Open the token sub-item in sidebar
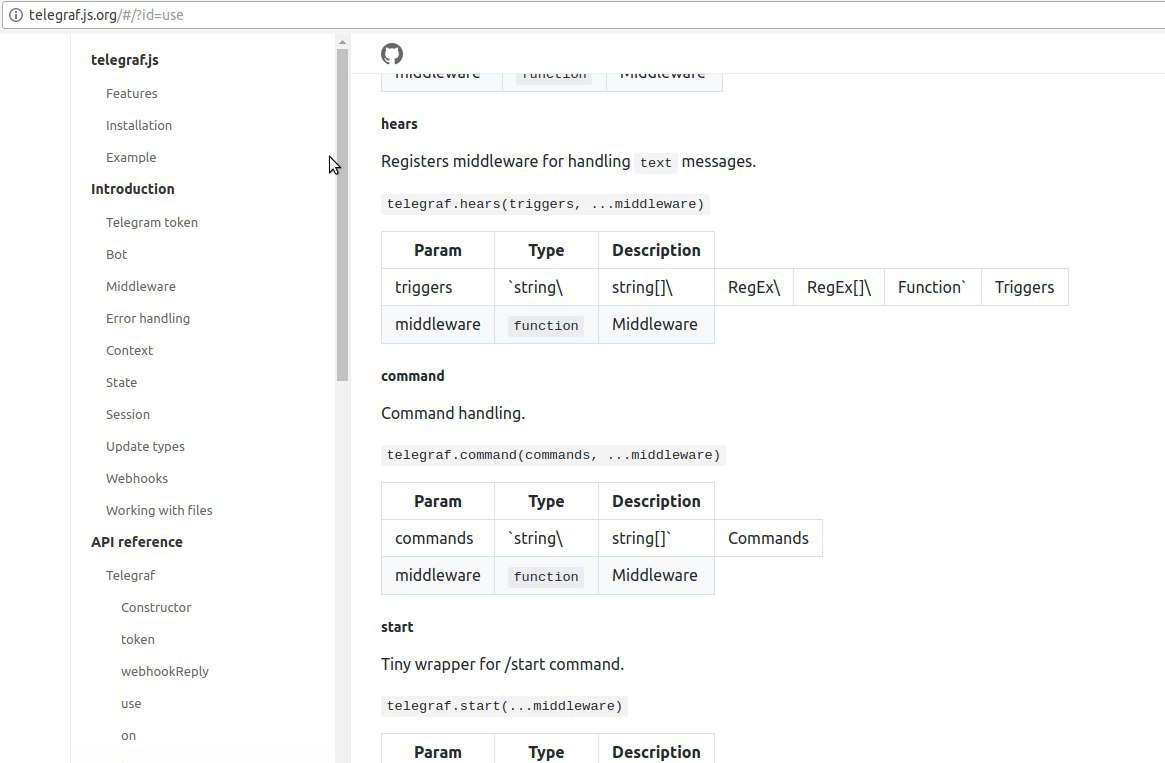The height and width of the screenshot is (763, 1165). click(x=138, y=639)
